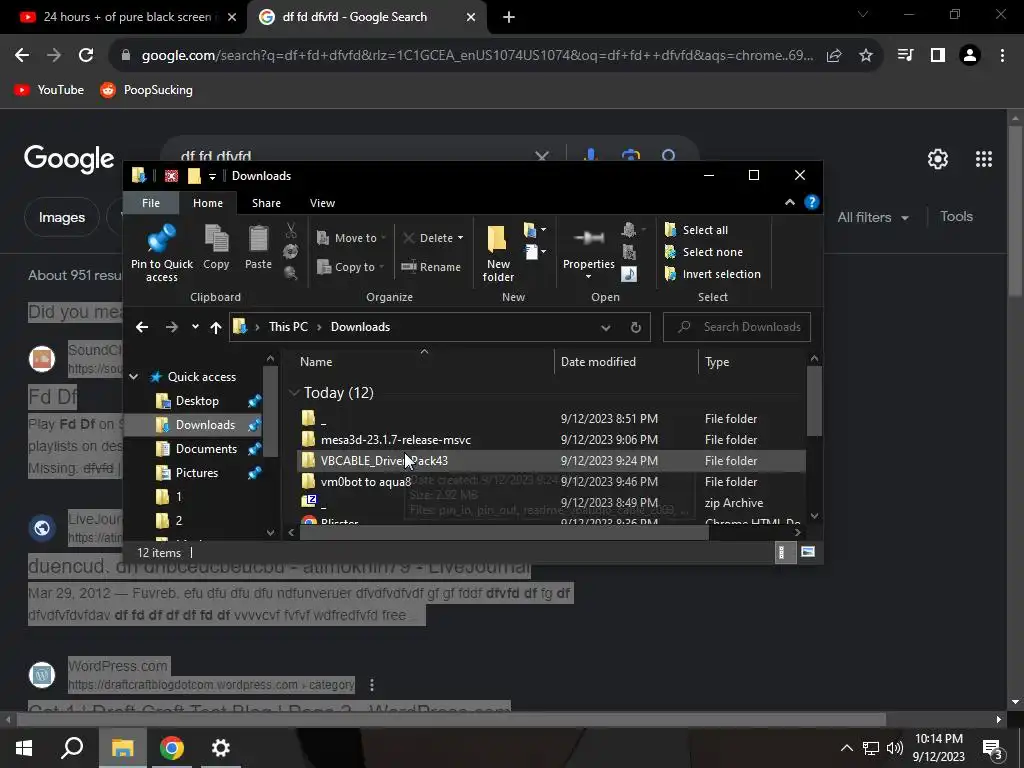Viewport: 1024px width, 768px height.
Task: Open recent locations dropdown arrow
Action: coord(195,327)
